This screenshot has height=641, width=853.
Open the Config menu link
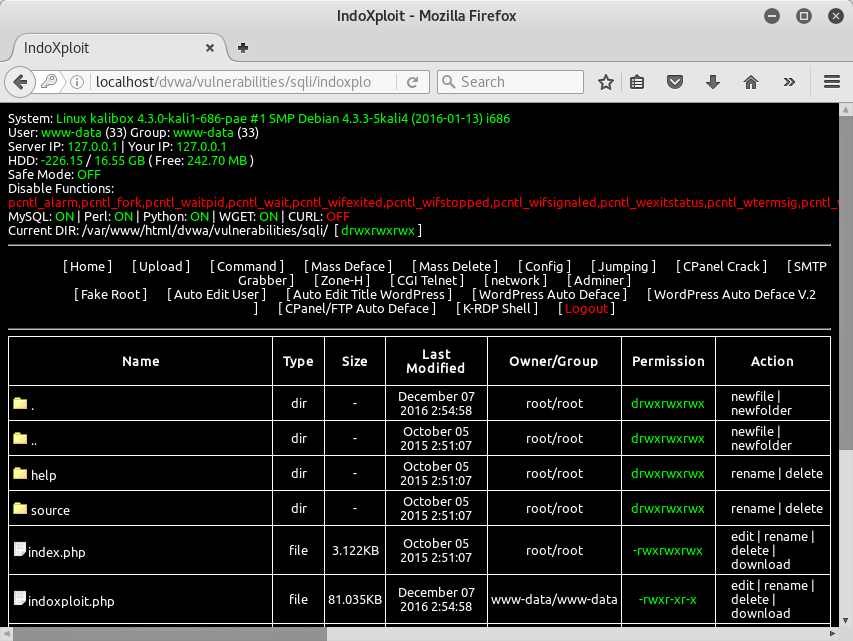(x=545, y=267)
